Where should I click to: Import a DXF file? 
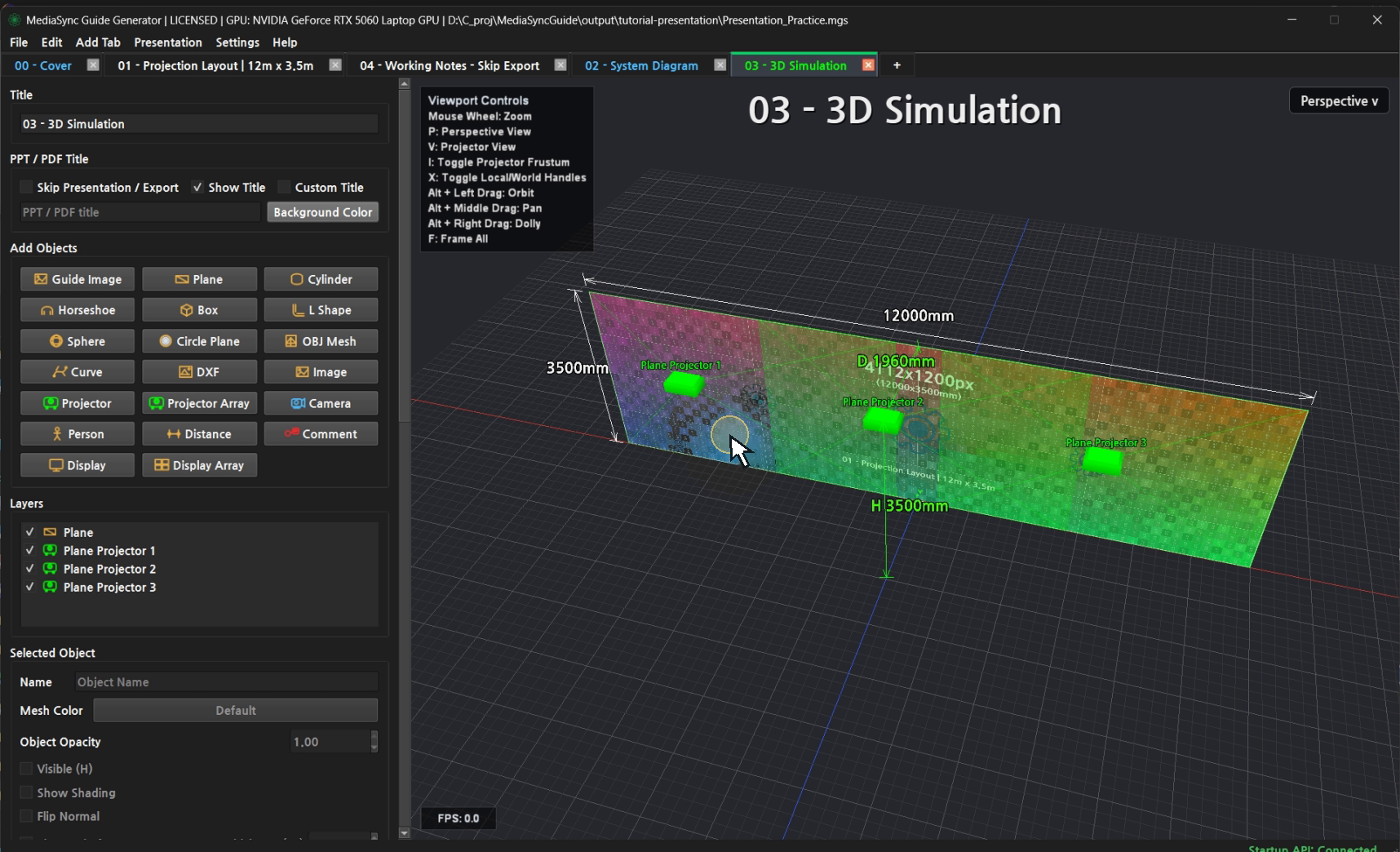[199, 372]
